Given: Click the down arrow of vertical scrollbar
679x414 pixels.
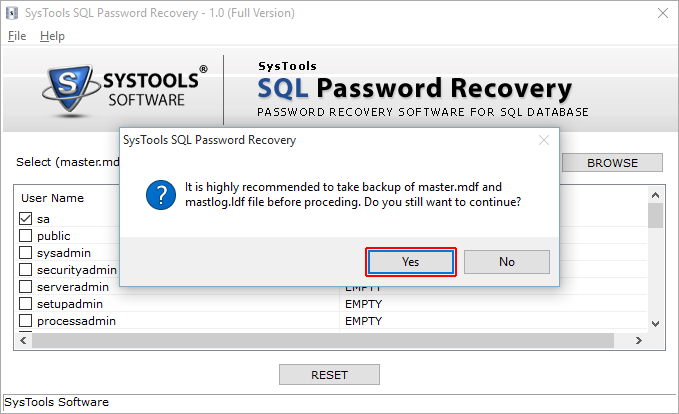Looking at the screenshot, I should click(656, 323).
